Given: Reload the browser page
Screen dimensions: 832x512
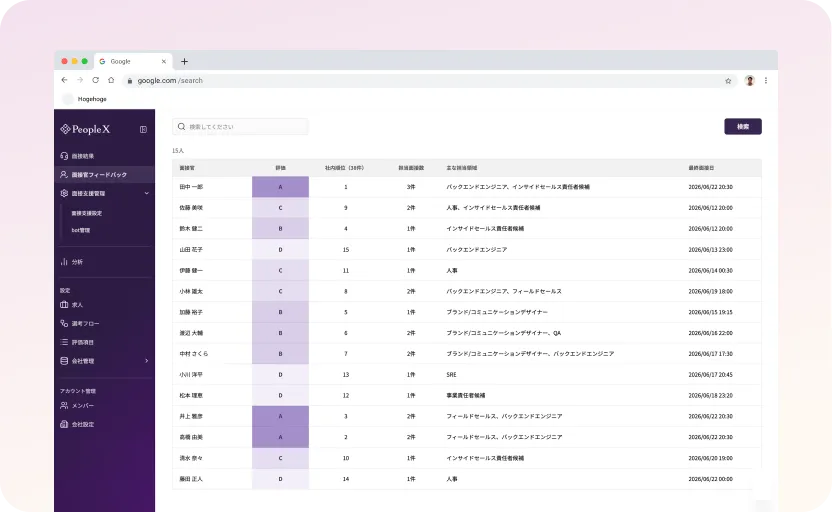Looking at the screenshot, I should coord(96,80).
